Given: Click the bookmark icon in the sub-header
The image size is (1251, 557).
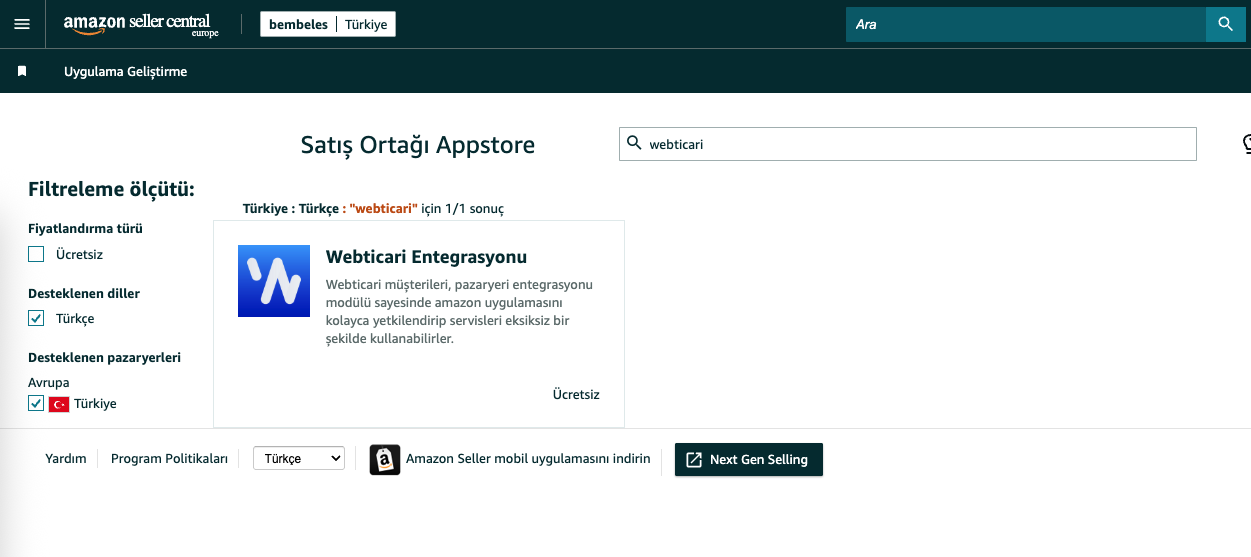Looking at the screenshot, I should (22, 71).
